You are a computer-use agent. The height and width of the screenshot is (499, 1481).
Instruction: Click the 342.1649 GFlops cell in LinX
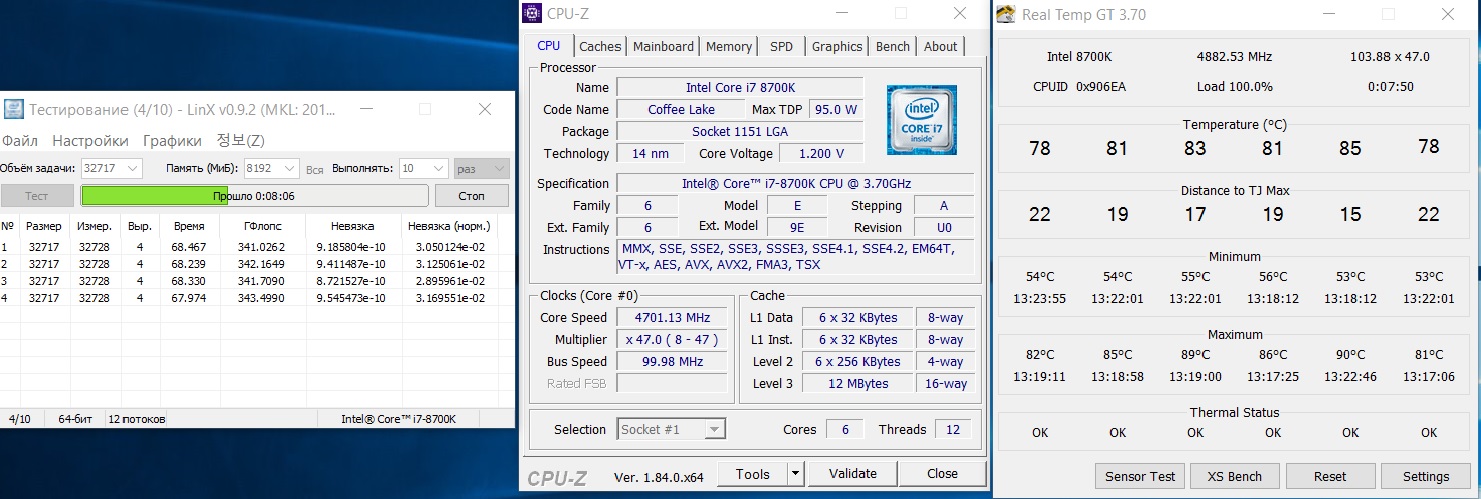pos(261,264)
